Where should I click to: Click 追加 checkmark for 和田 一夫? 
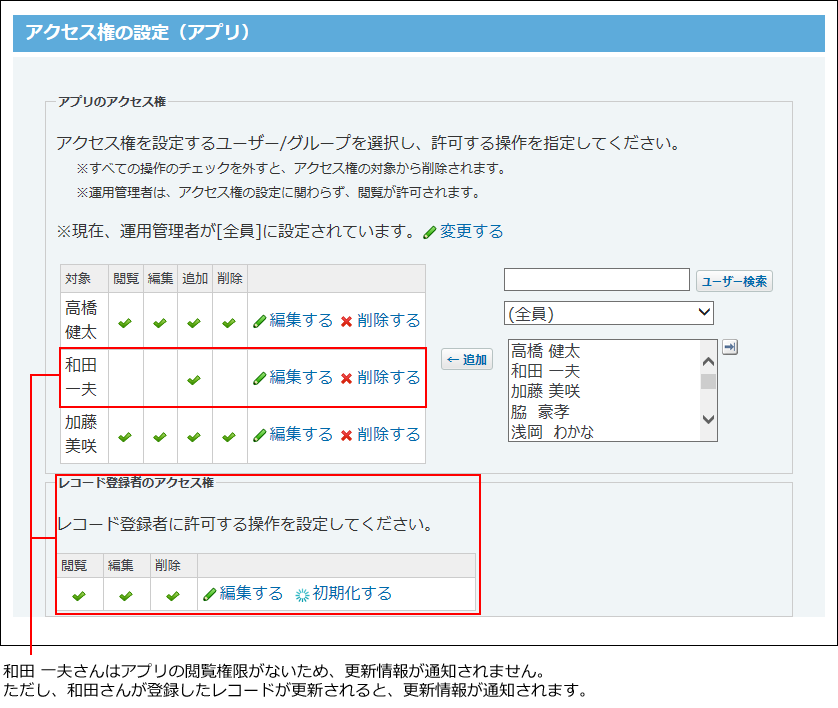(x=194, y=380)
